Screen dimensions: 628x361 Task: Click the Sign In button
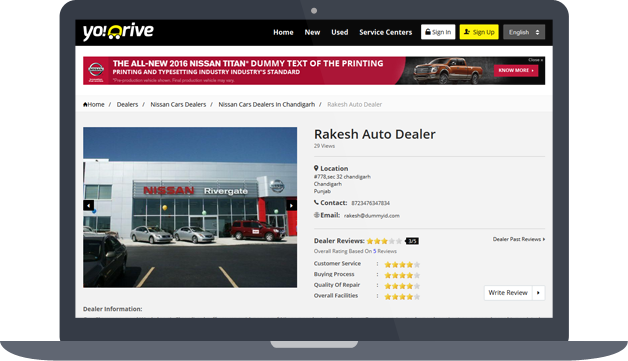(x=438, y=32)
